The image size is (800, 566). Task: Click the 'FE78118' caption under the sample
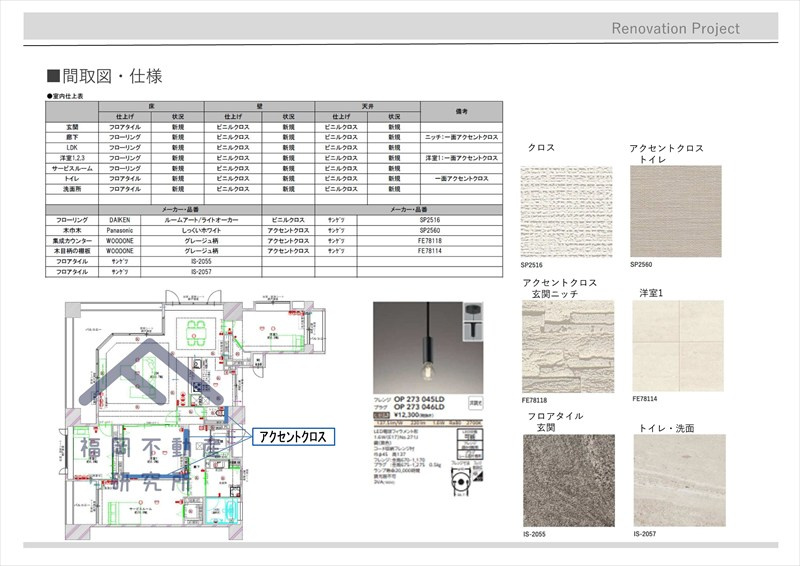point(534,400)
